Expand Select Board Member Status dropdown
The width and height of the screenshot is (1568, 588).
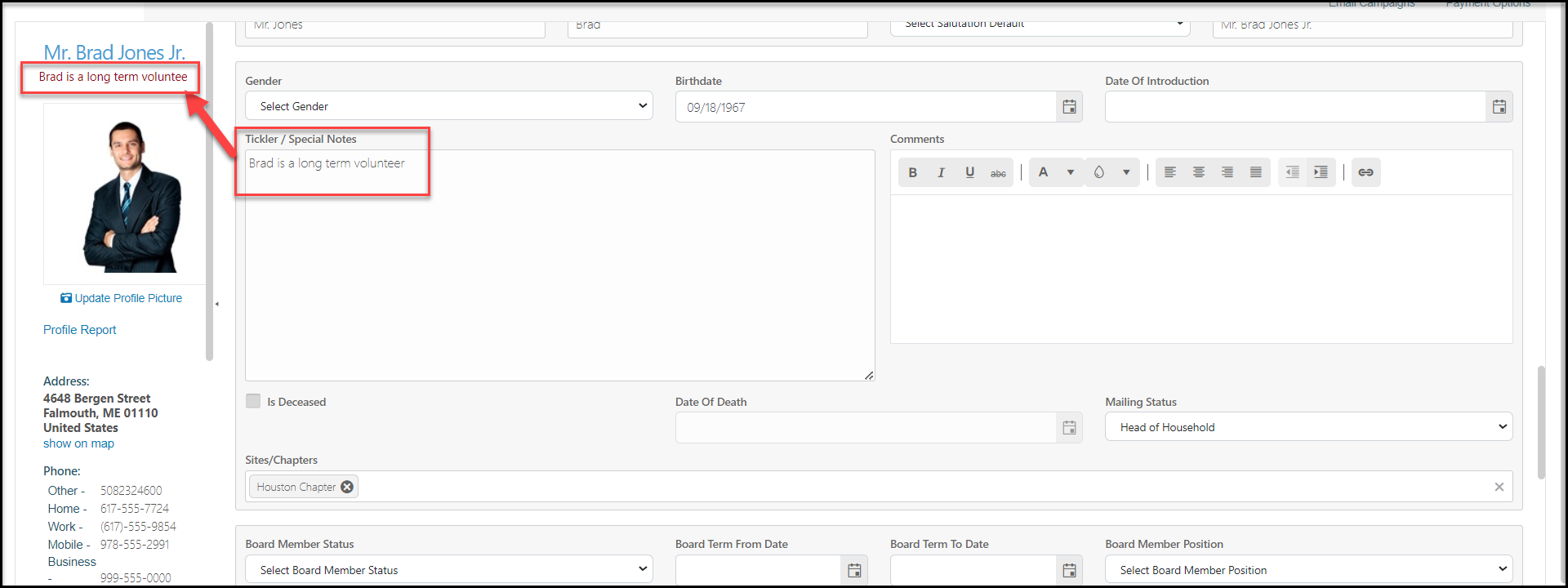coord(449,569)
